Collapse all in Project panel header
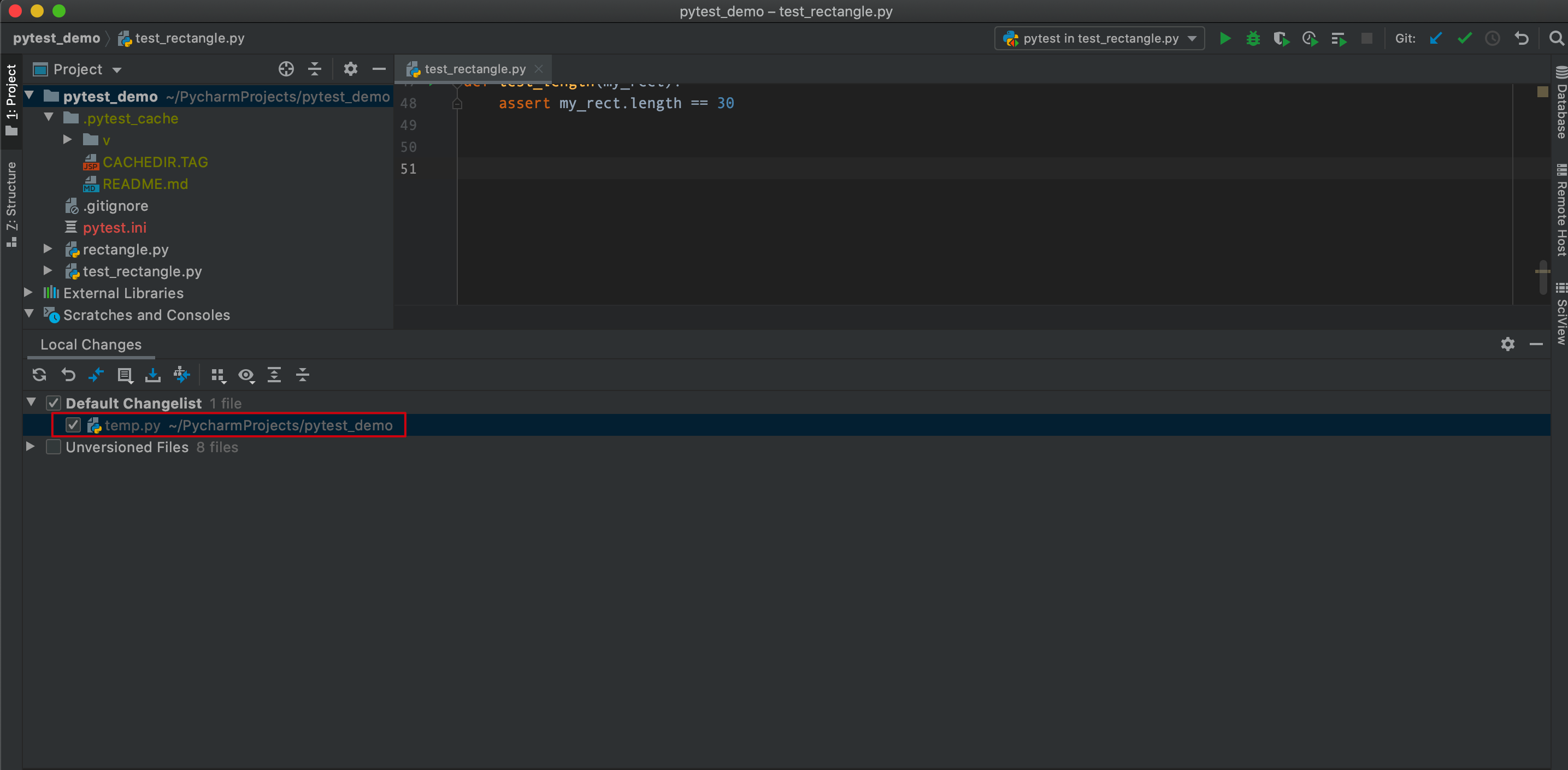 [315, 69]
